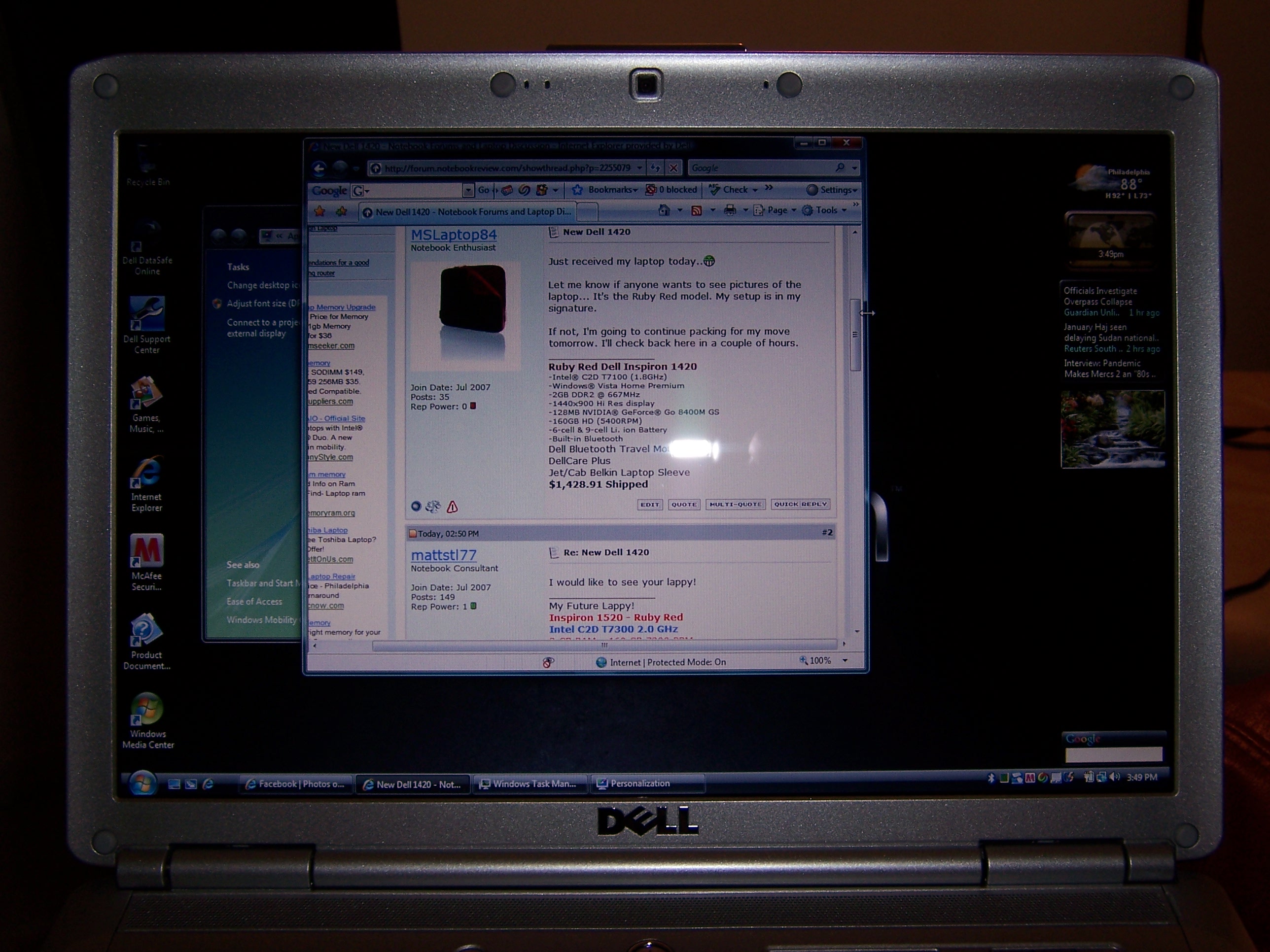Open a blank new tab button
1270x952 pixels.
tap(587, 212)
